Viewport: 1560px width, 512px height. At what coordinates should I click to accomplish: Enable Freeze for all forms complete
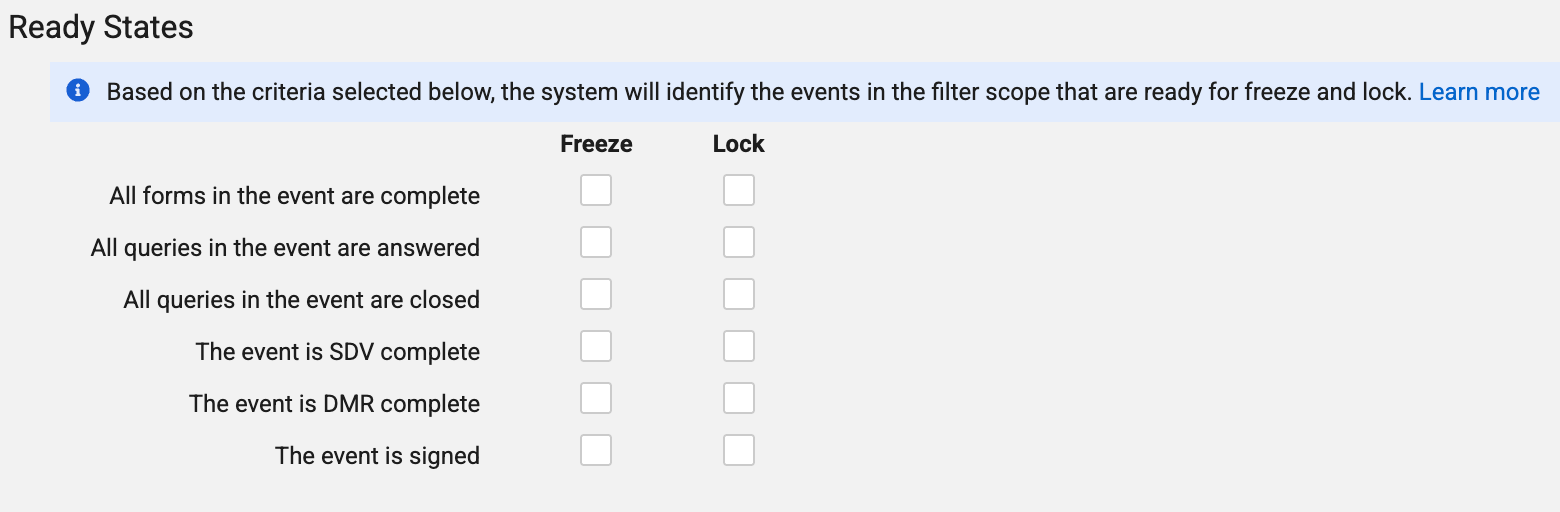point(596,190)
